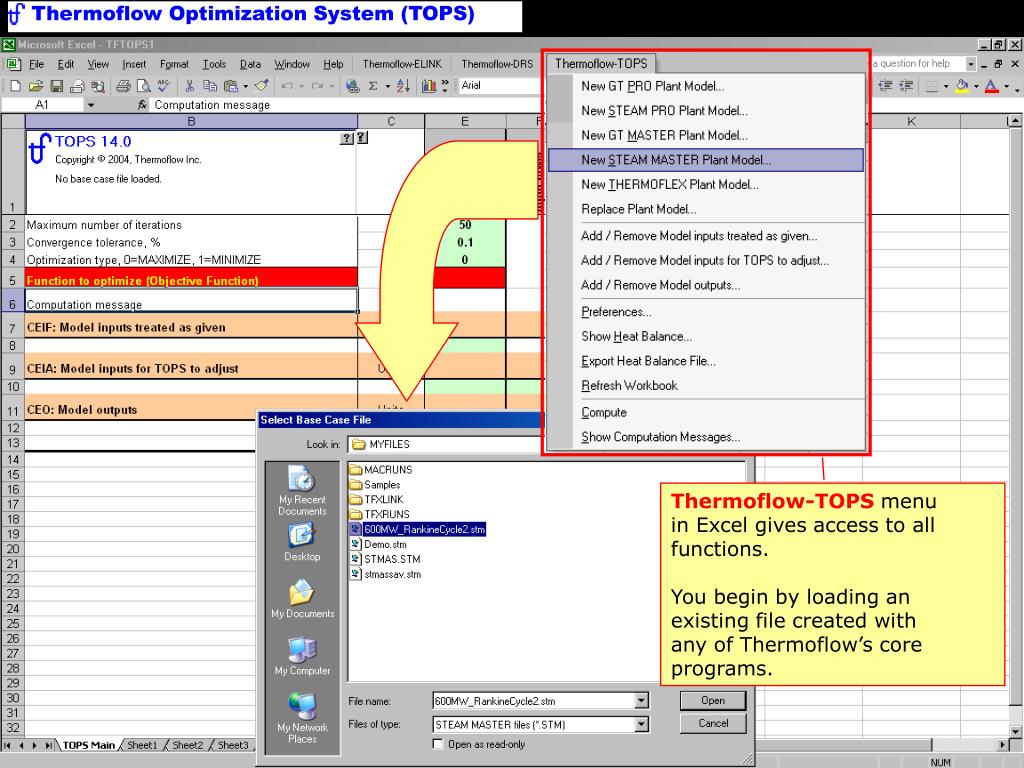Click the Undo arrow icon

point(287,86)
